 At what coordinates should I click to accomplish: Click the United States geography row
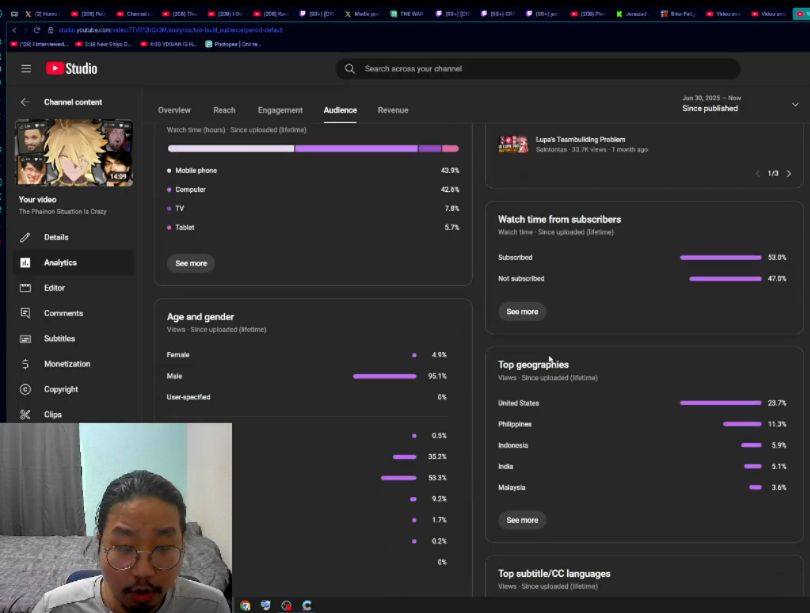click(x=642, y=403)
